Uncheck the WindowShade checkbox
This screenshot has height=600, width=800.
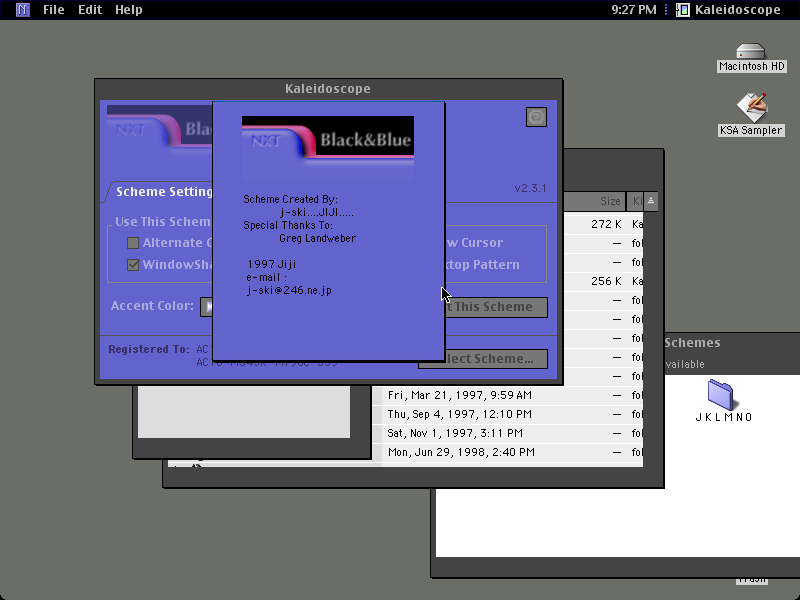point(133,265)
